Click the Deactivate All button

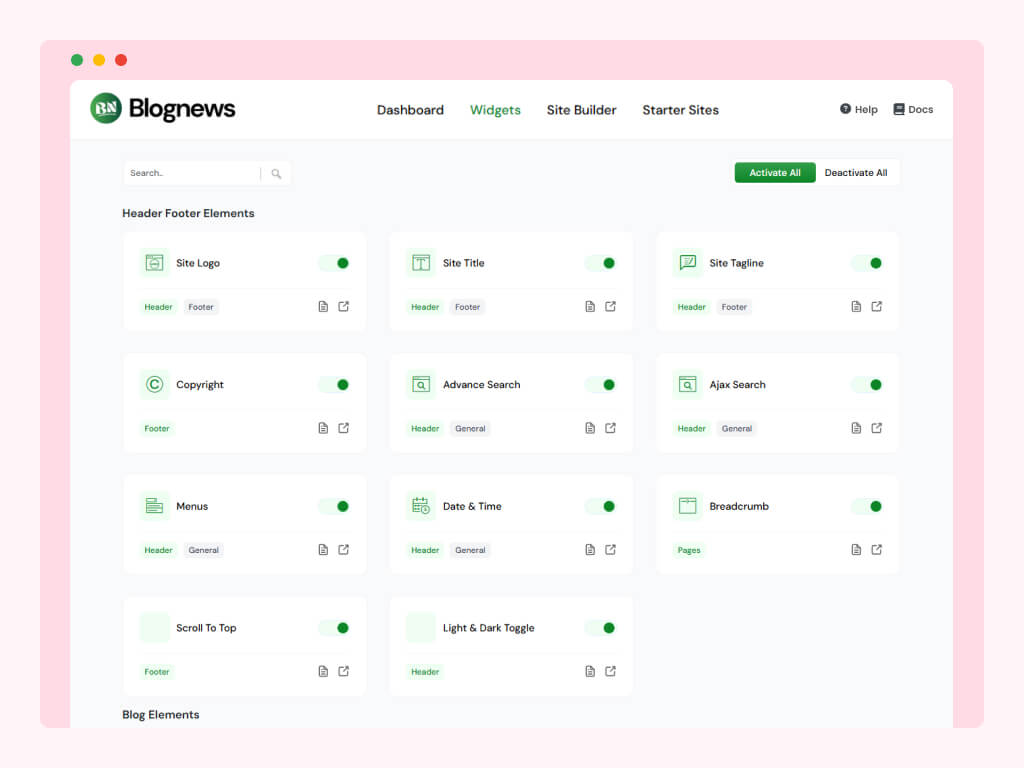(857, 172)
